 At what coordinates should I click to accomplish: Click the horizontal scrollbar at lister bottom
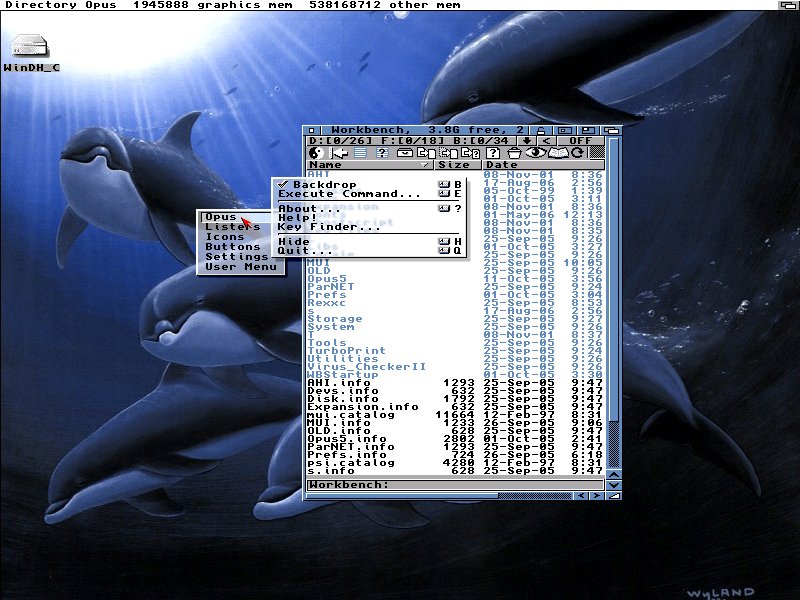pos(439,495)
